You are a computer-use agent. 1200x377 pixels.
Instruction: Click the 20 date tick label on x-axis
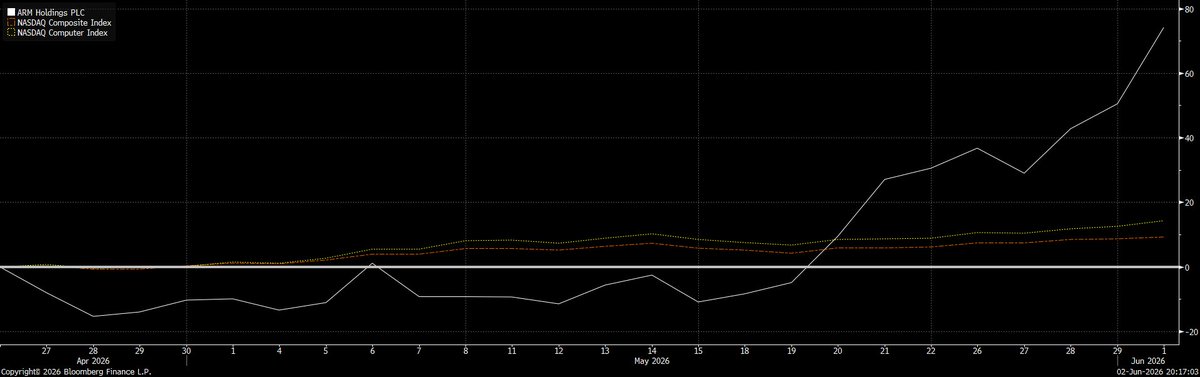coord(837,350)
